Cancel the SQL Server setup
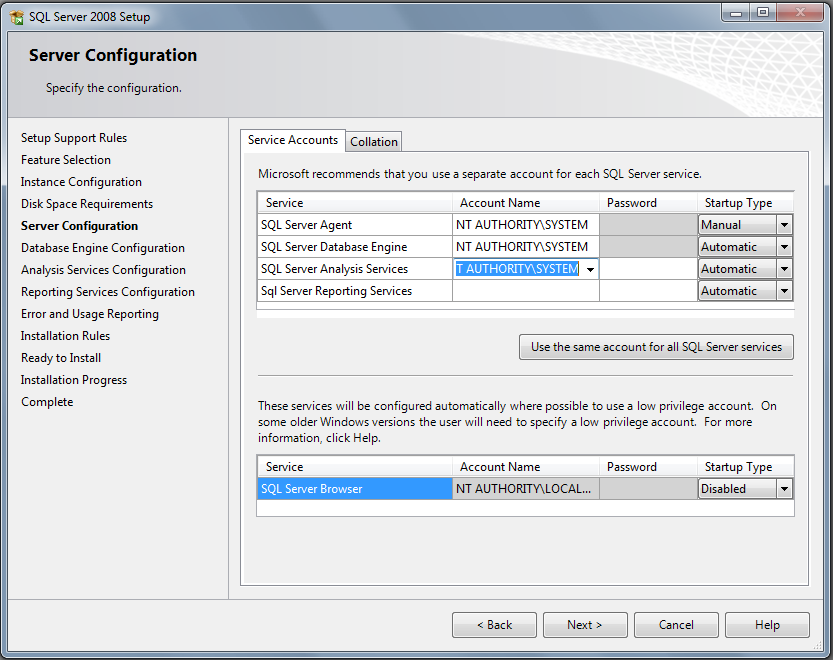The height and width of the screenshot is (660, 833). tap(676, 625)
